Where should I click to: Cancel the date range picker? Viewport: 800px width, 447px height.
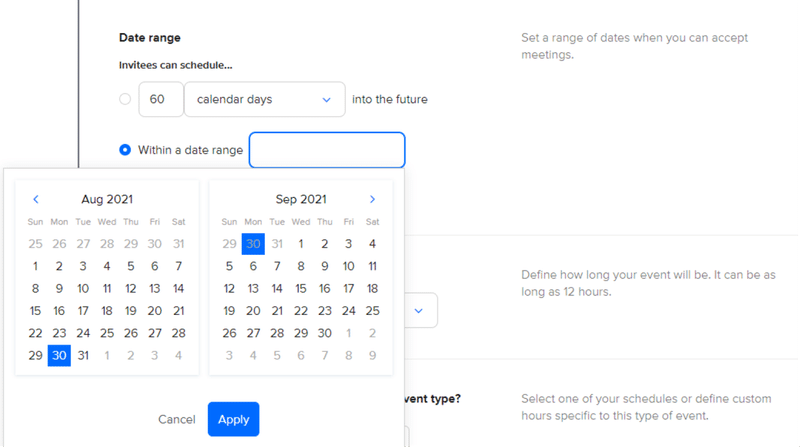pos(177,419)
